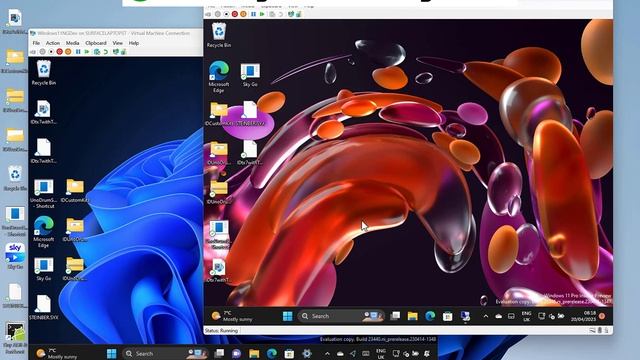Select Sky Go icon on left VM desktop
640x360 pixels.
coord(43,269)
